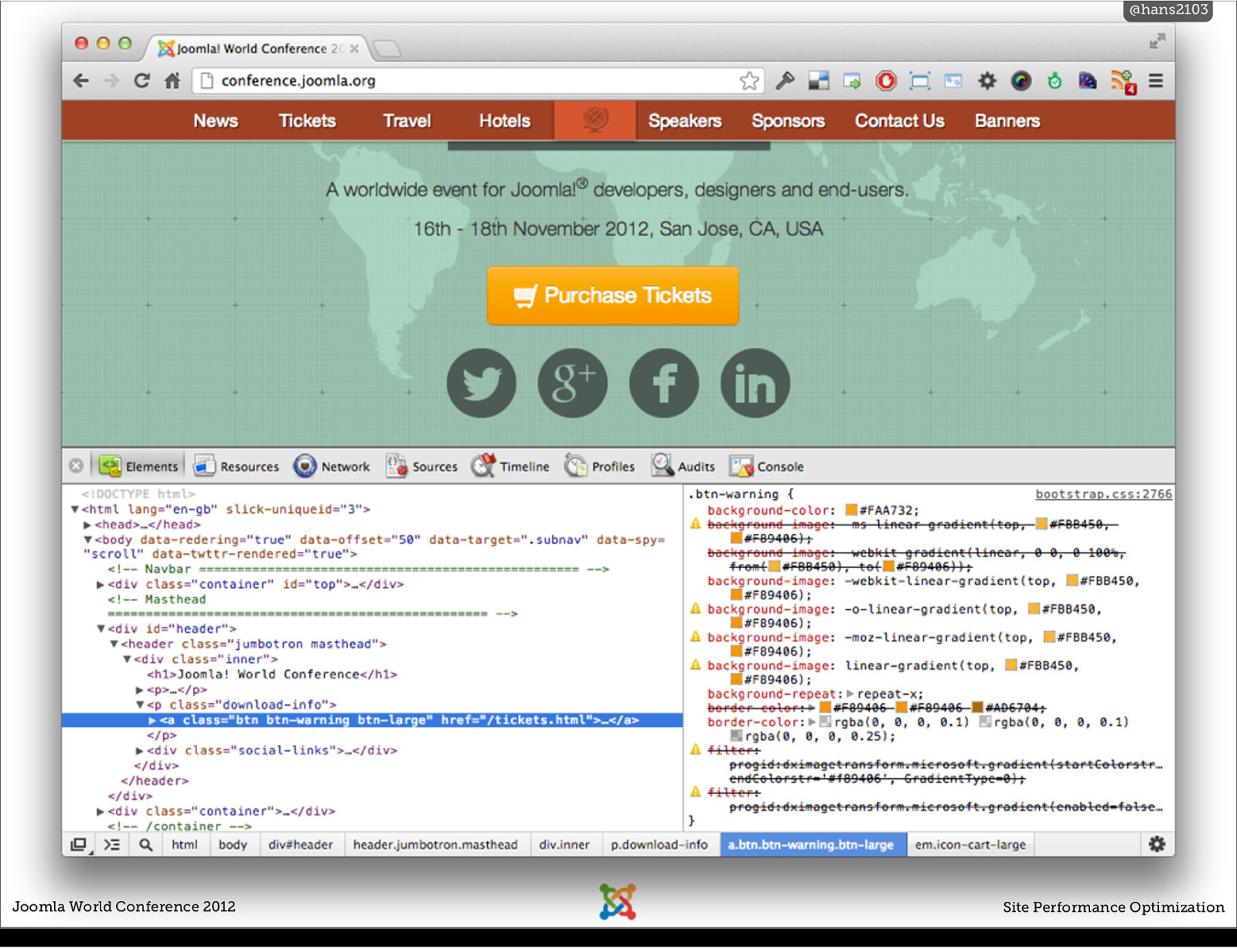Switch to the Console panel
1237x952 pixels.
[767, 466]
